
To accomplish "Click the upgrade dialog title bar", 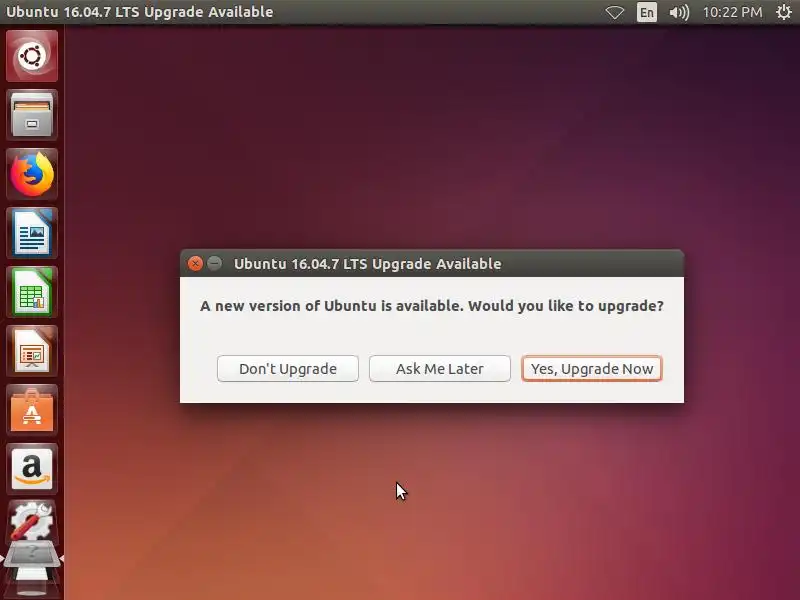I will (432, 263).
